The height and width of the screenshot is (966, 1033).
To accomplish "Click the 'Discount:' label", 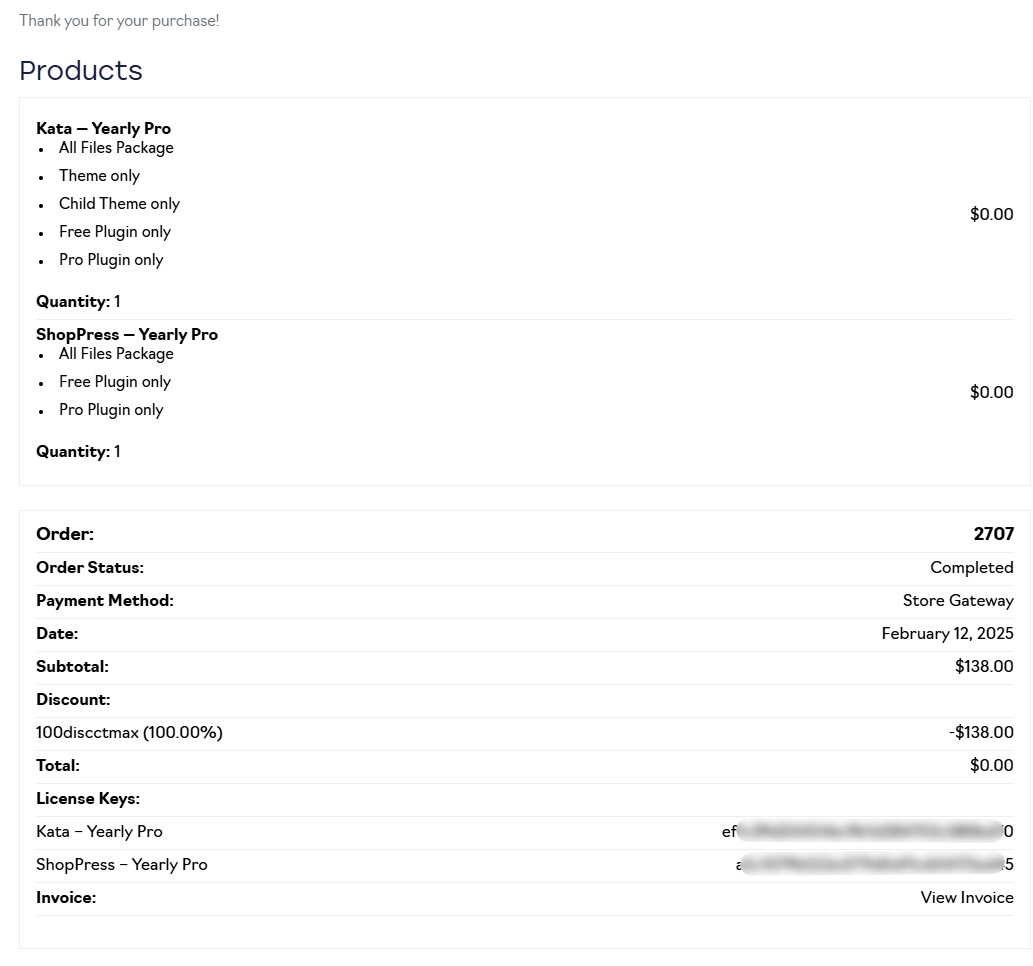I will (x=73, y=699).
